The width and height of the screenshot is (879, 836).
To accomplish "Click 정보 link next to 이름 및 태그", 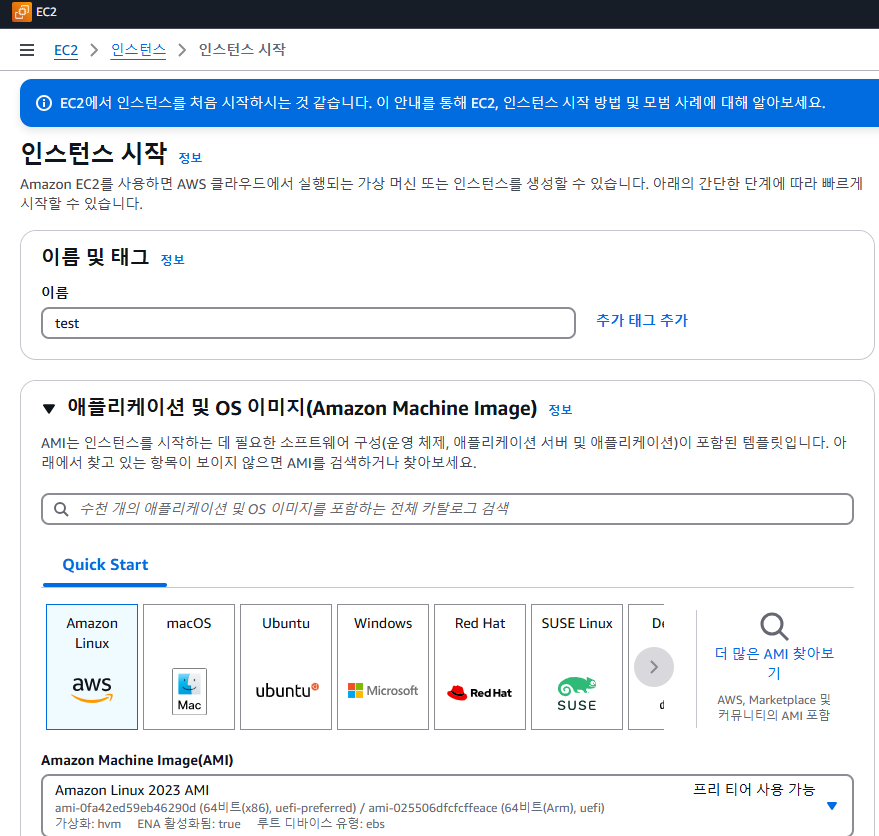I will [173, 260].
